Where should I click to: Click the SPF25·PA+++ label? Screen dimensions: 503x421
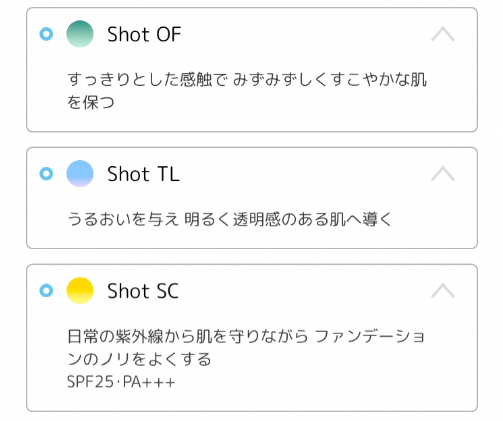click(121, 382)
